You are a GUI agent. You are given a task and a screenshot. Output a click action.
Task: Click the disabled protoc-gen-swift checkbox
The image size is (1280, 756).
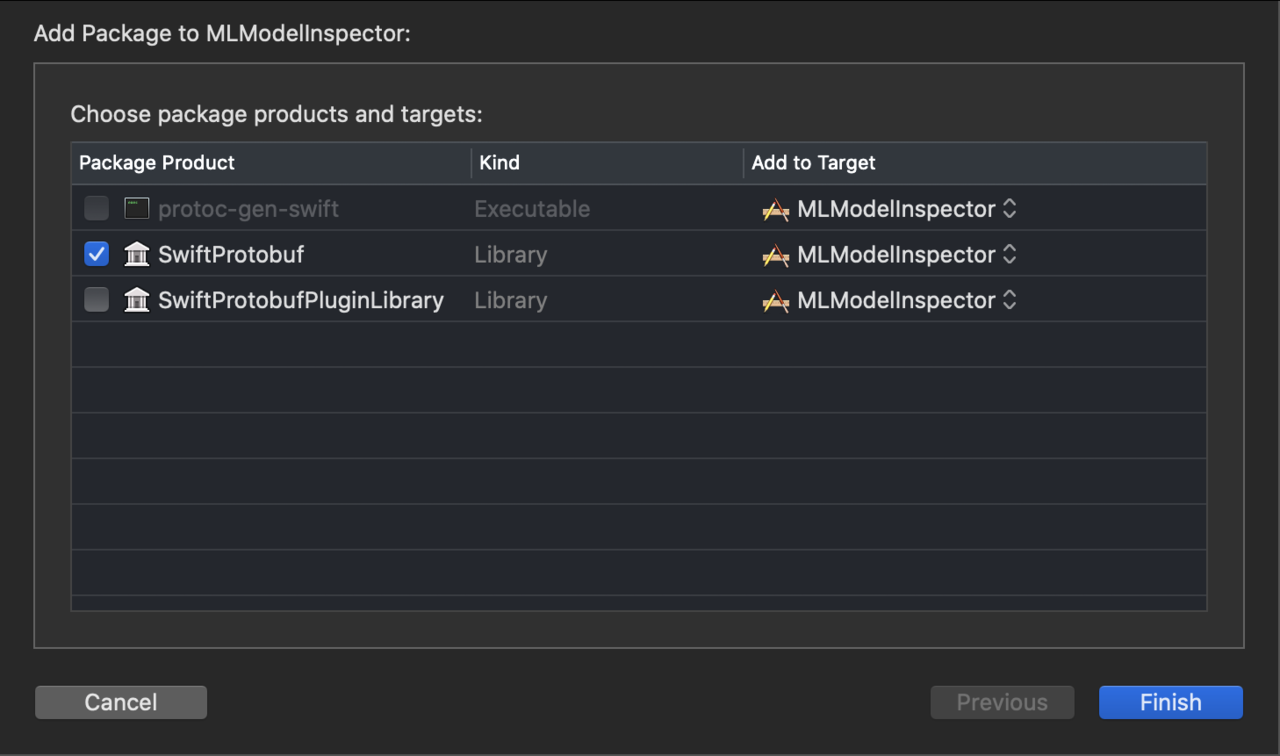(x=96, y=208)
